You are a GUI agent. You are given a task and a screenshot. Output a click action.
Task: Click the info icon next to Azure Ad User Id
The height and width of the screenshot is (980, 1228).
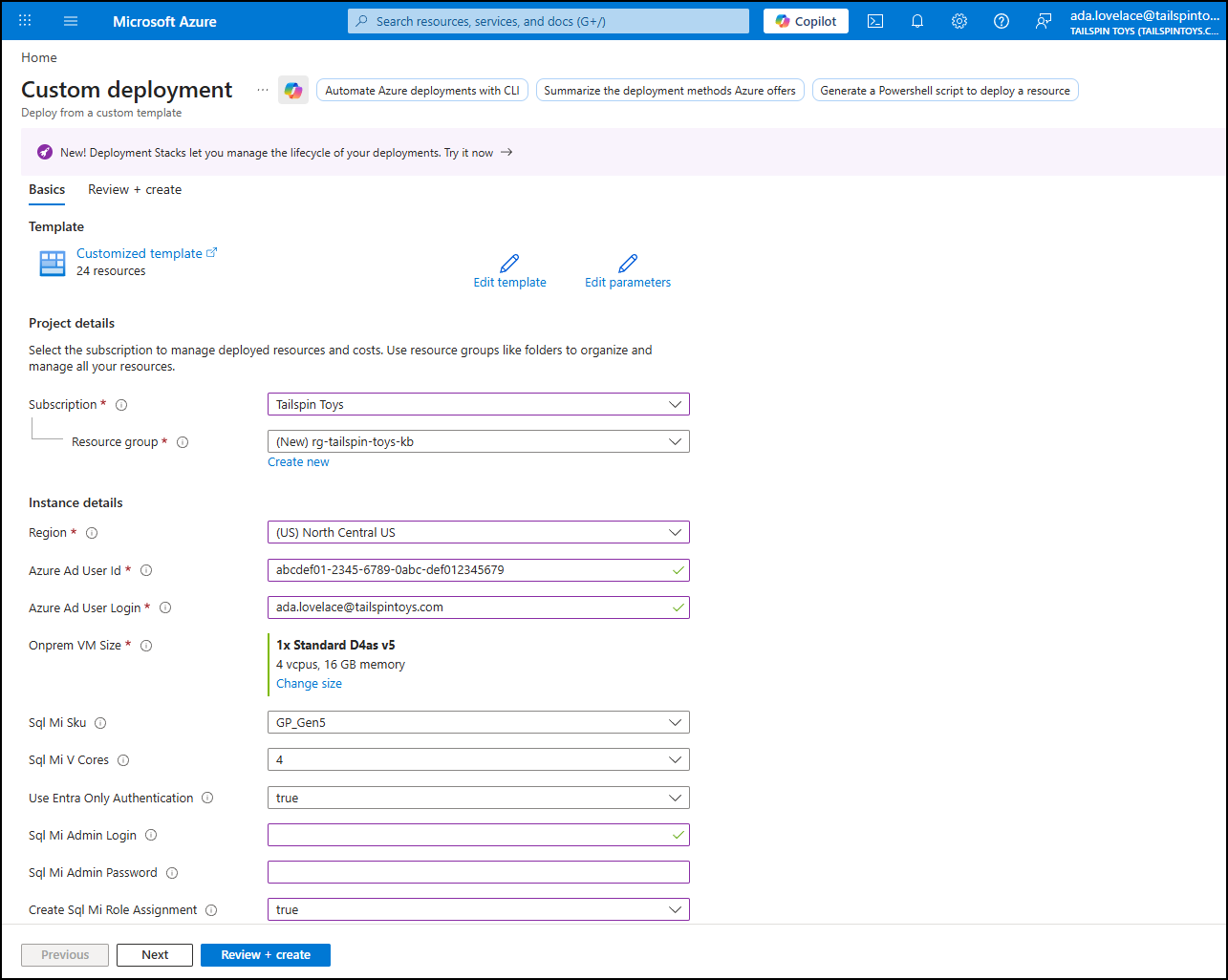tap(146, 570)
